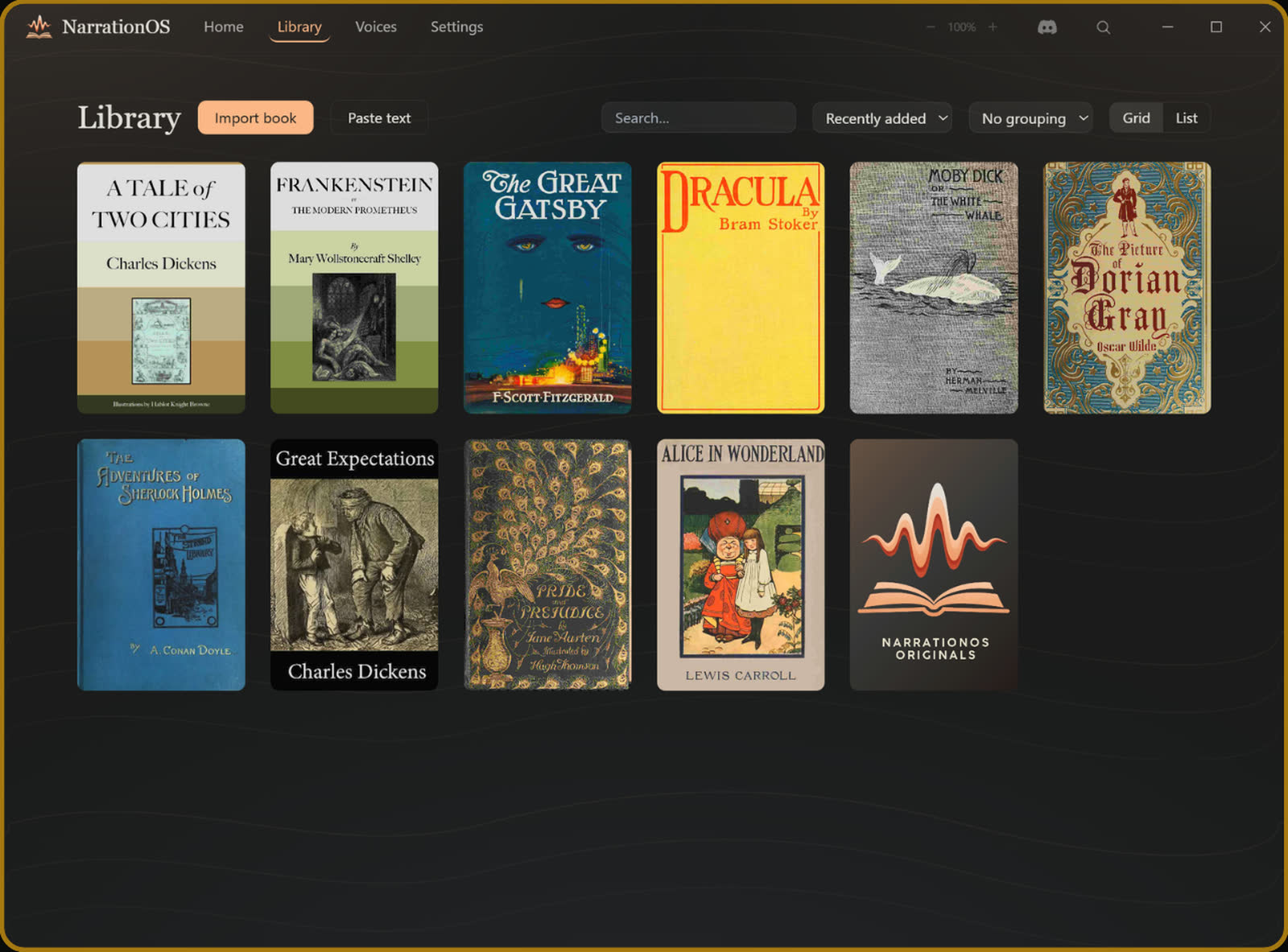This screenshot has height=952, width=1288.
Task: Open the Recently added sort dropdown
Action: [882, 118]
